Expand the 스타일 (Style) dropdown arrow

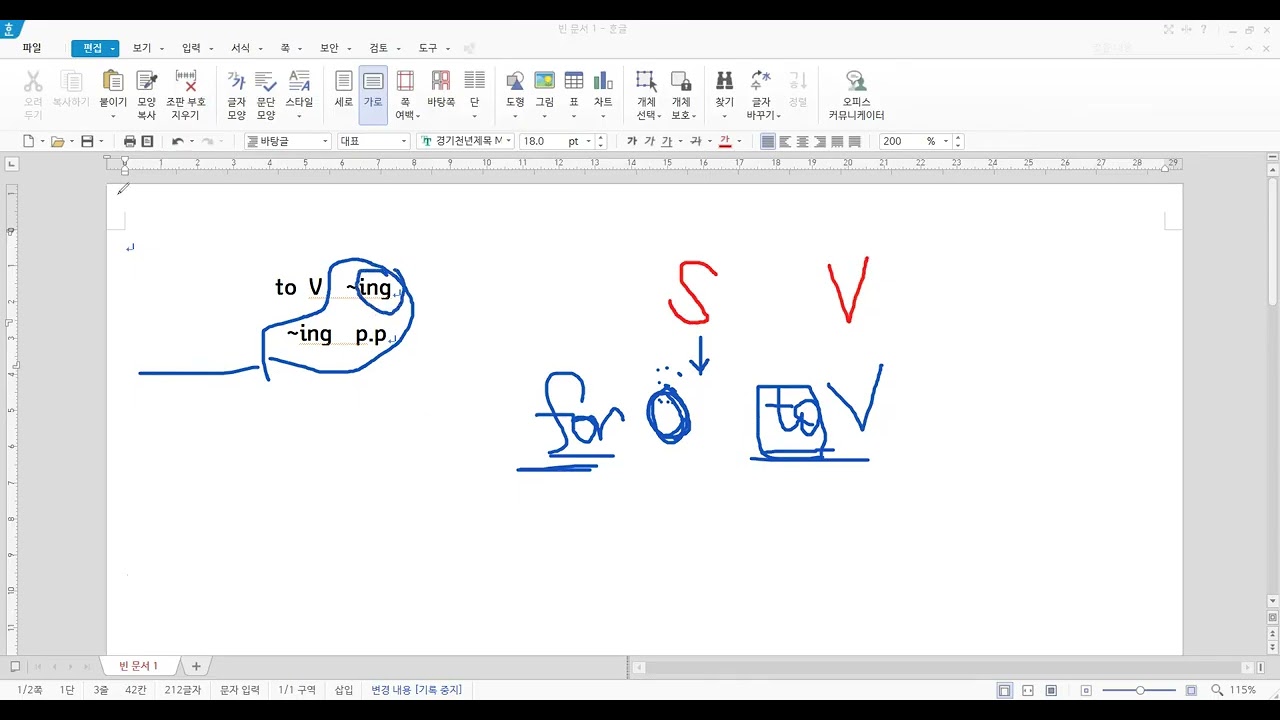tap(299, 116)
